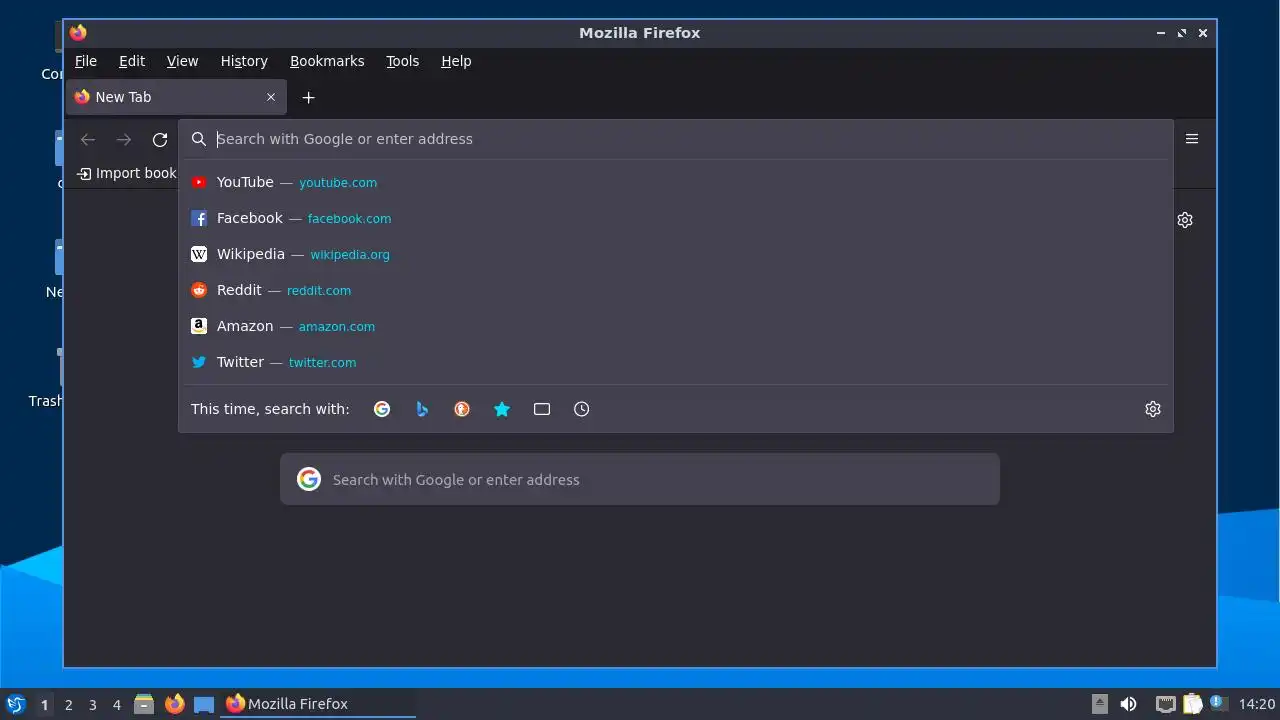Open the File menu

[86, 61]
